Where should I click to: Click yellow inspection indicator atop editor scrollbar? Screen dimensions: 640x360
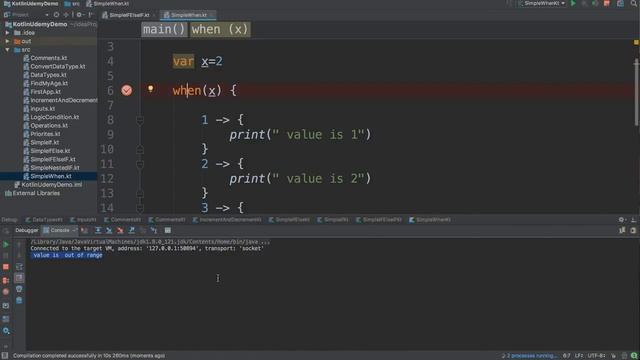pos(636,42)
